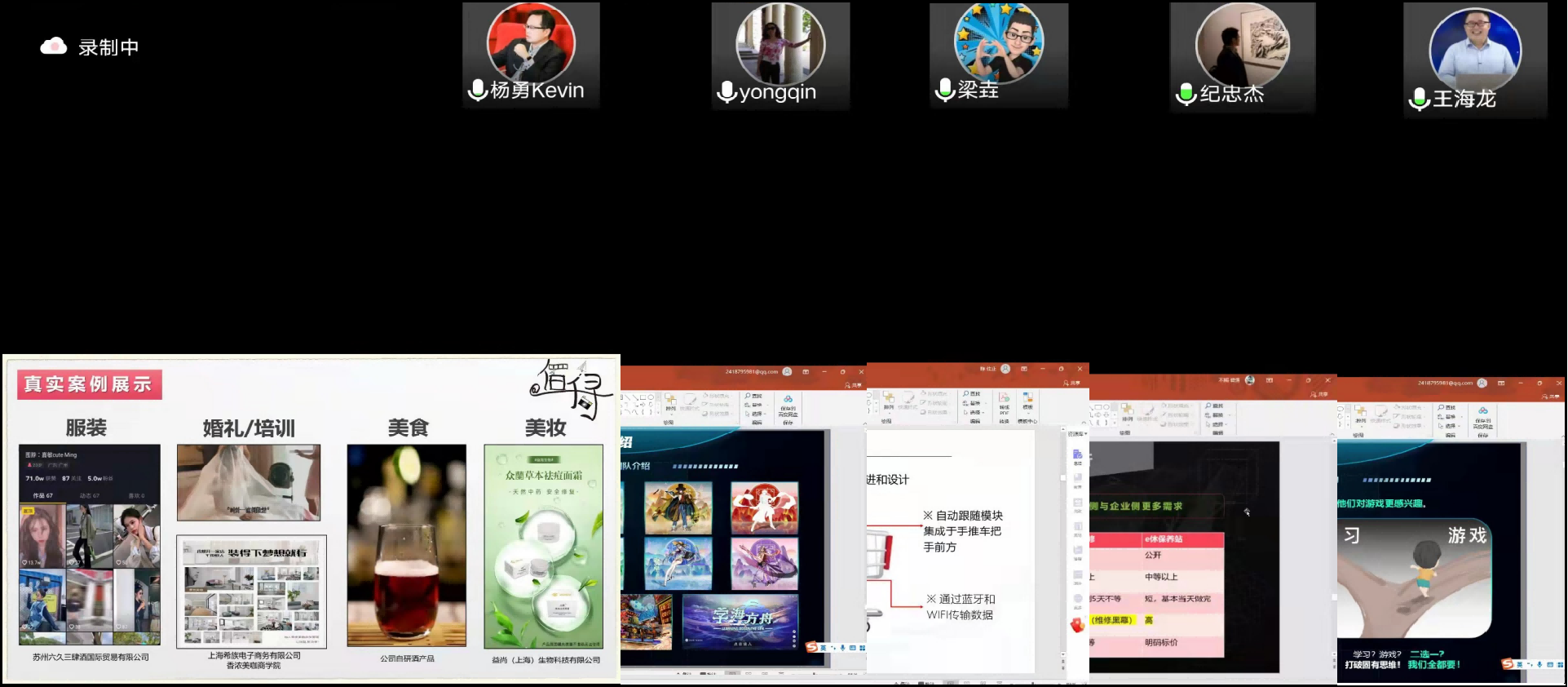Click 梁垚's cartoon avatar thumbnail
The image size is (1568, 687).
(999, 42)
